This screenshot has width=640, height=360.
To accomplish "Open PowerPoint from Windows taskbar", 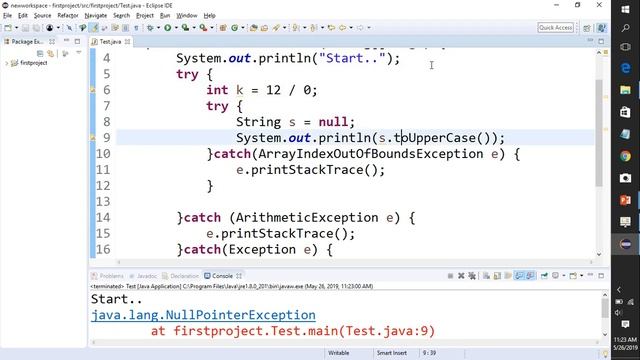I will [x=625, y=200].
